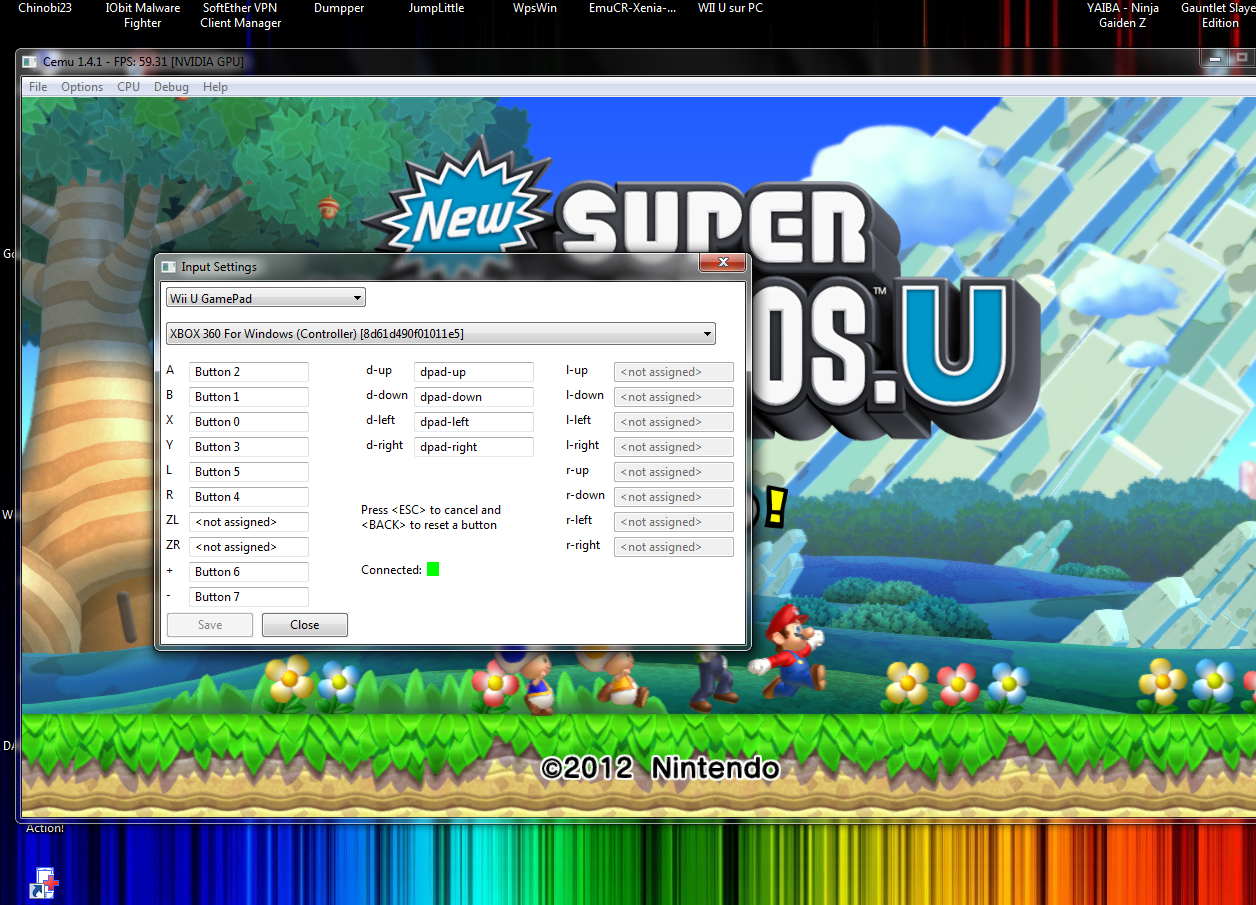Select the JumpLittle desktop shortcut

(x=436, y=9)
